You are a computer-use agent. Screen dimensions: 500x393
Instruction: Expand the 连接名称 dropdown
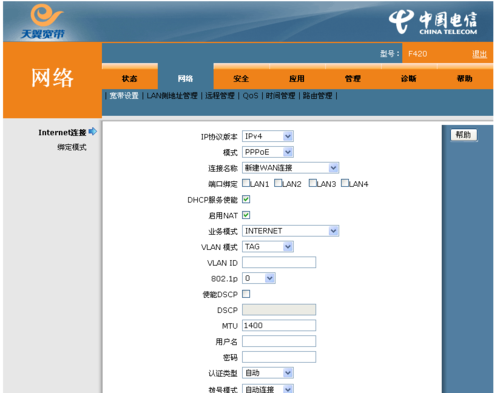coord(291,168)
